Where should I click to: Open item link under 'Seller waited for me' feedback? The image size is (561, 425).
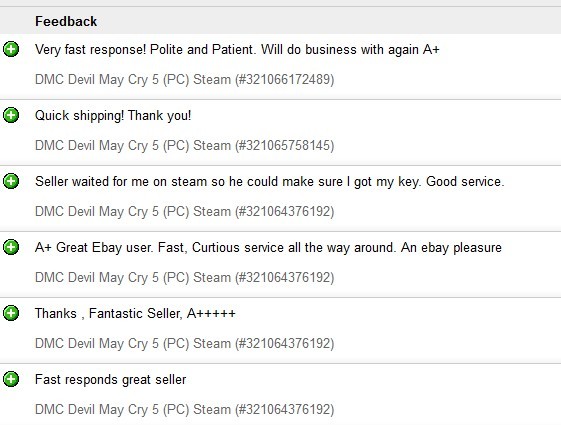[x=185, y=211]
